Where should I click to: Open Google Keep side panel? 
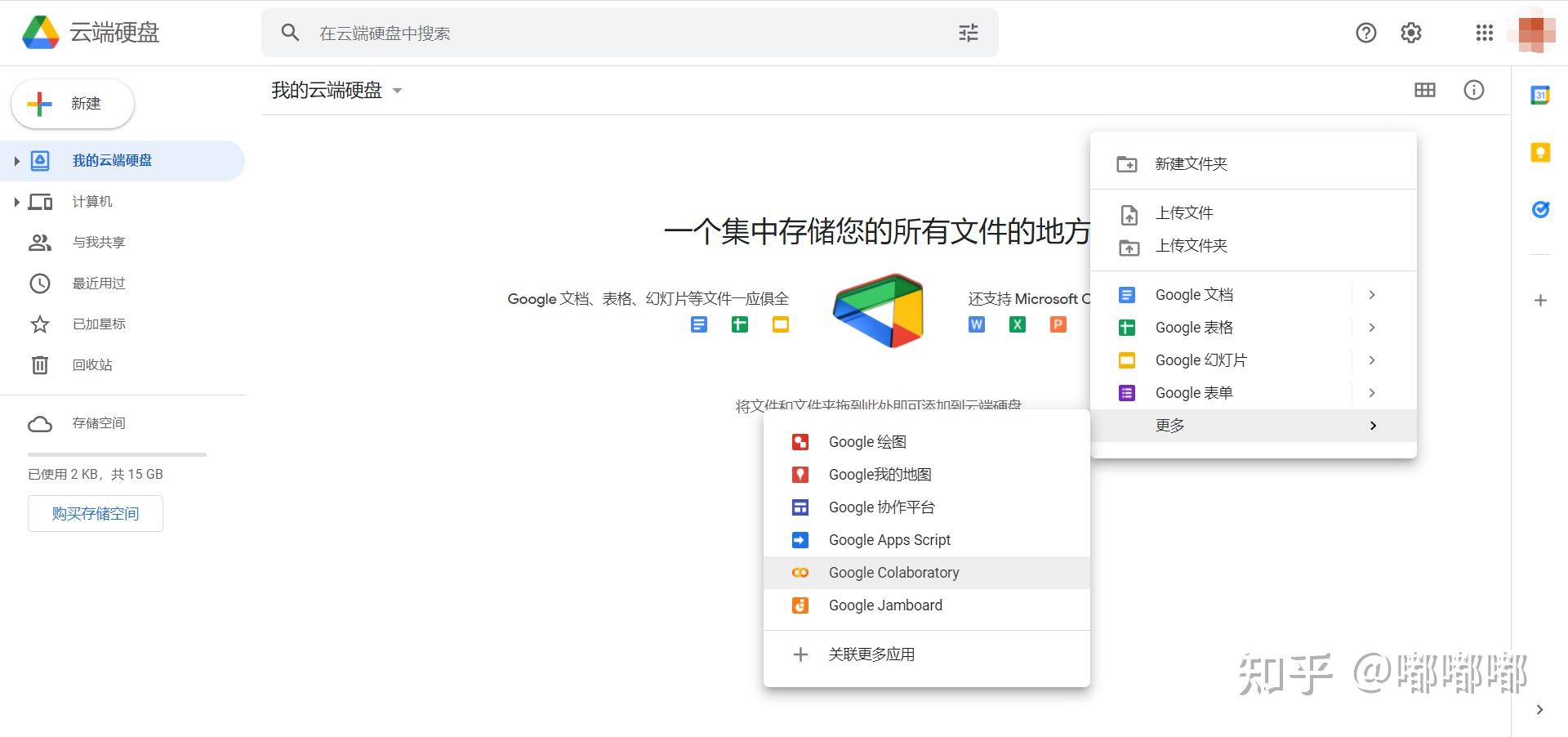click(x=1540, y=153)
